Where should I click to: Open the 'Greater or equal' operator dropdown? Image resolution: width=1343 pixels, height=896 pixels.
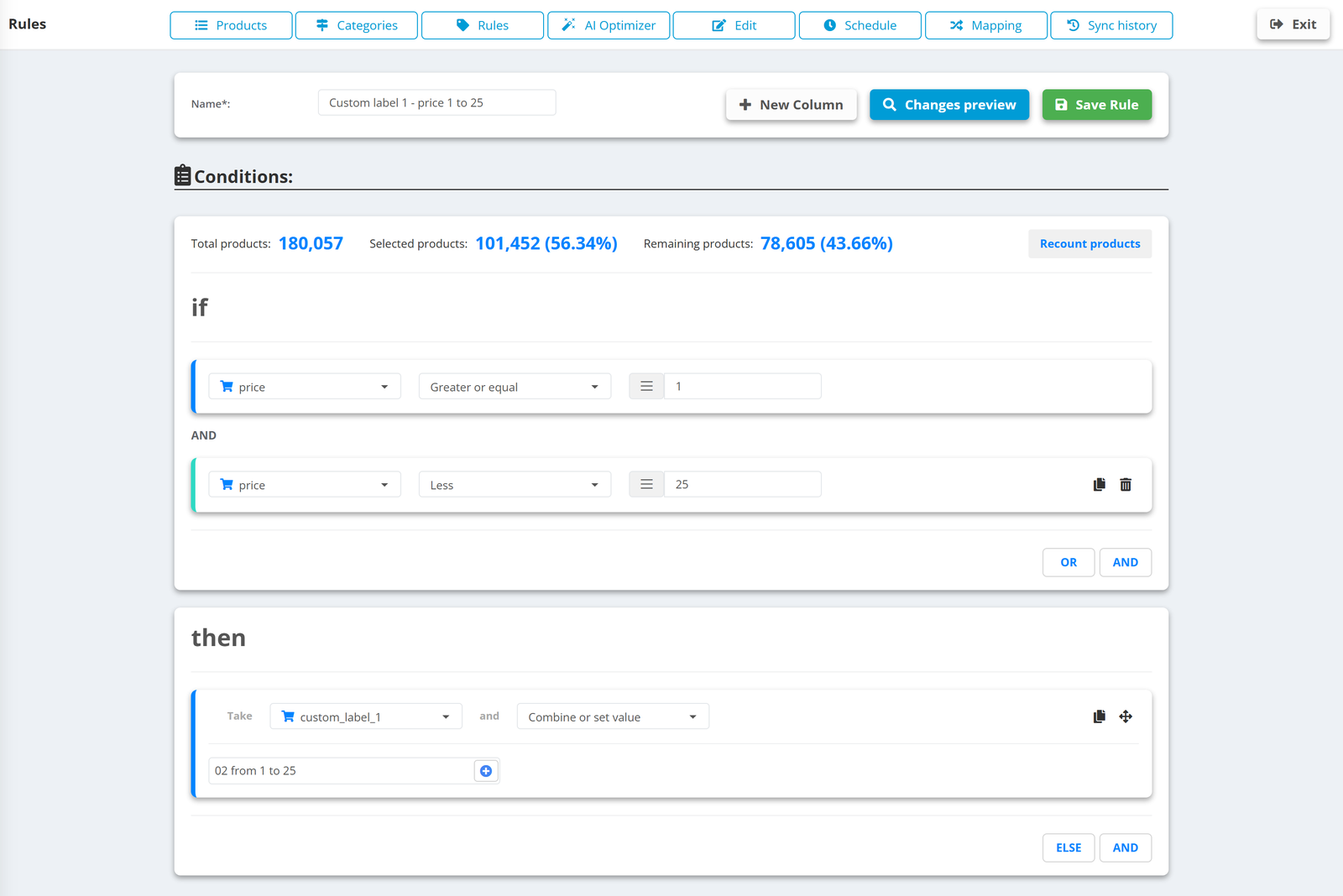click(x=515, y=387)
